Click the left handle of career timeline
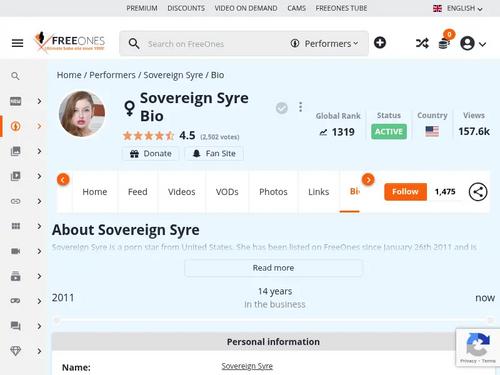The image size is (500, 375). click(x=57, y=320)
